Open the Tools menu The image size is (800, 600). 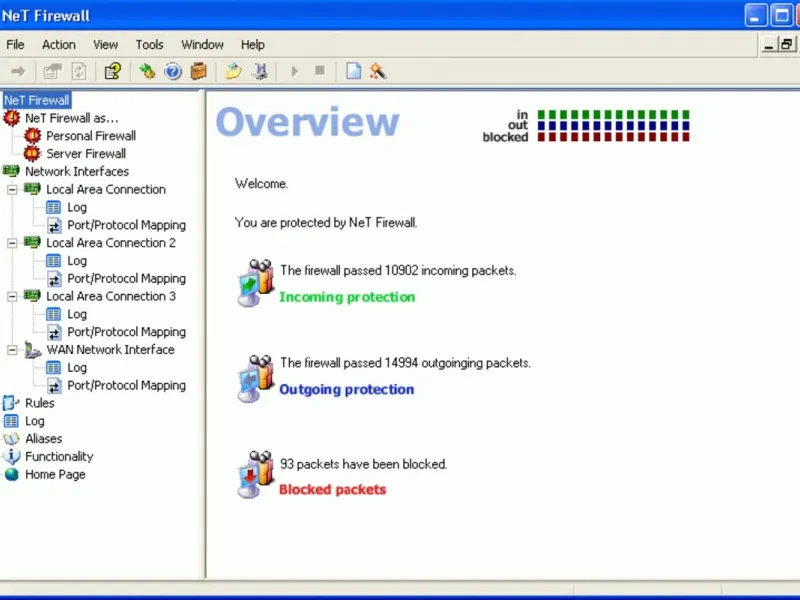click(149, 45)
